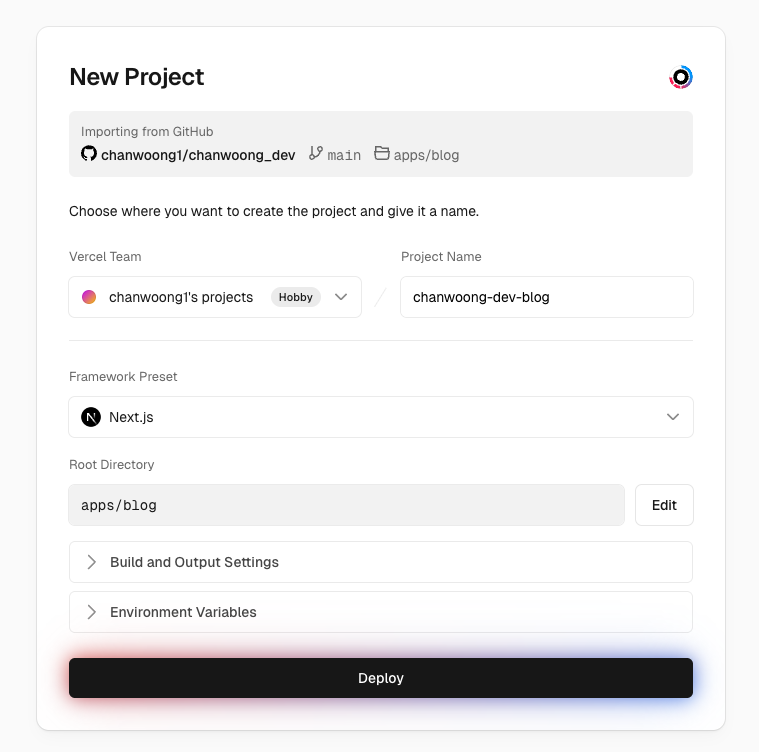The height and width of the screenshot is (752, 759).
Task: Expand the Environment Variables chevron
Action: pyautogui.click(x=92, y=612)
